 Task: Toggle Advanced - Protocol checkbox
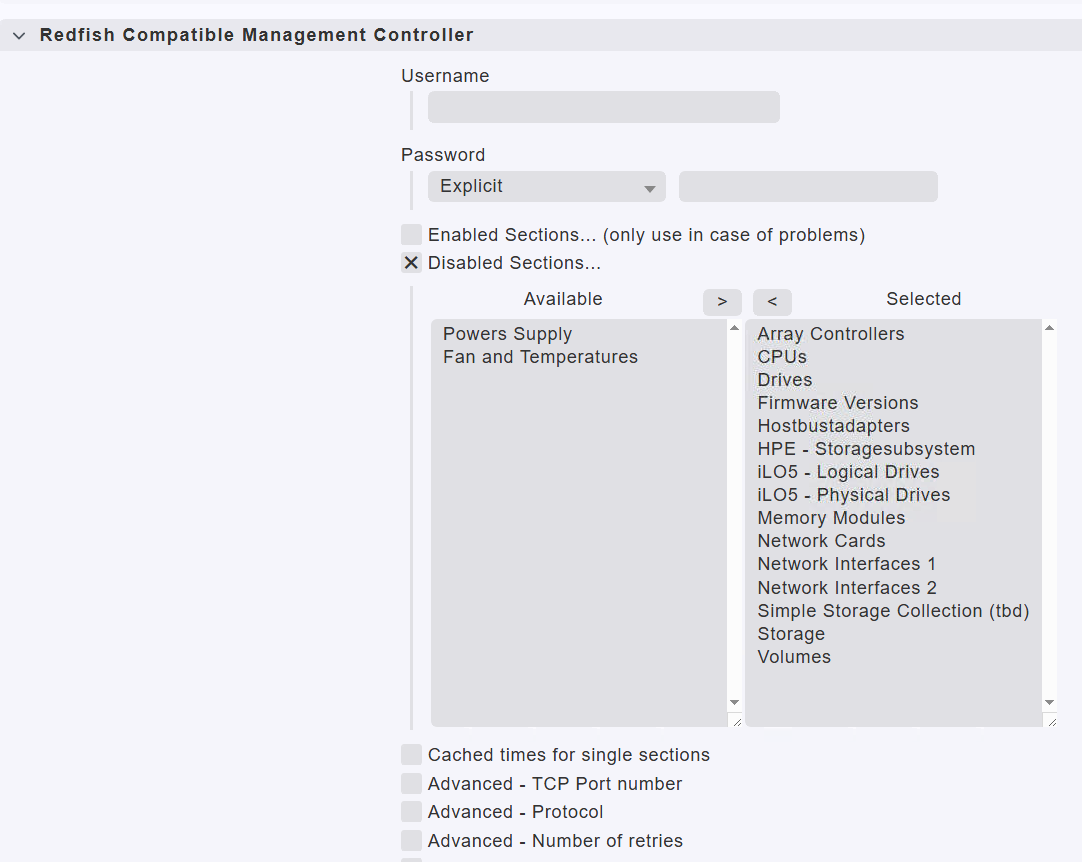(411, 812)
